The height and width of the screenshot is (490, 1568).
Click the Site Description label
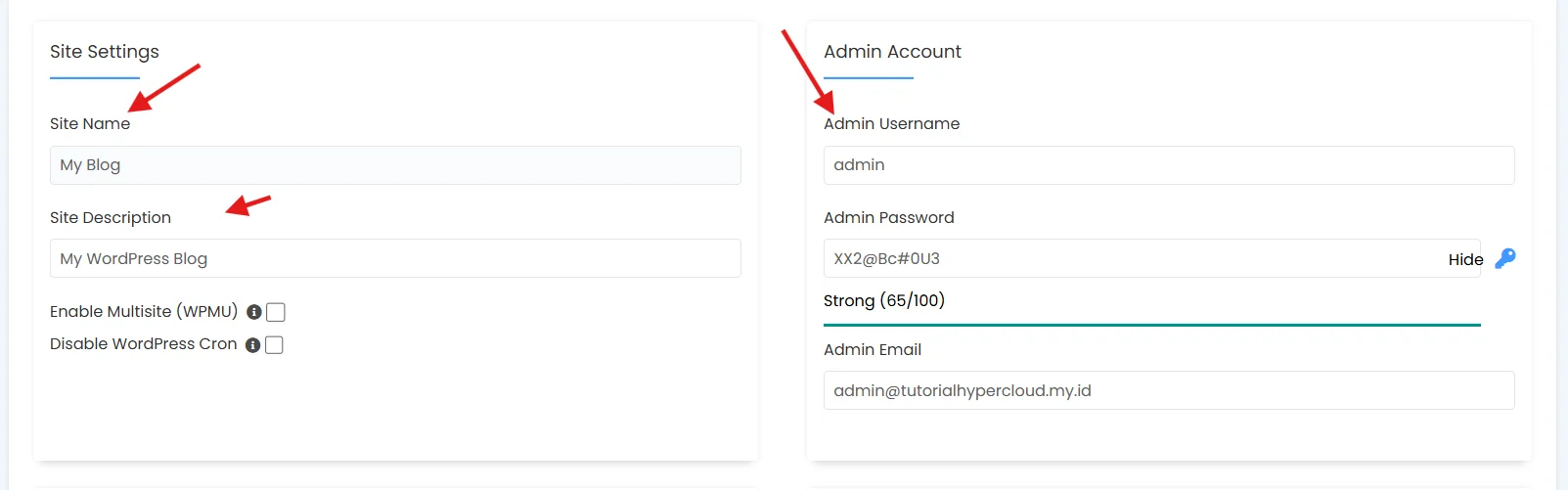111,217
